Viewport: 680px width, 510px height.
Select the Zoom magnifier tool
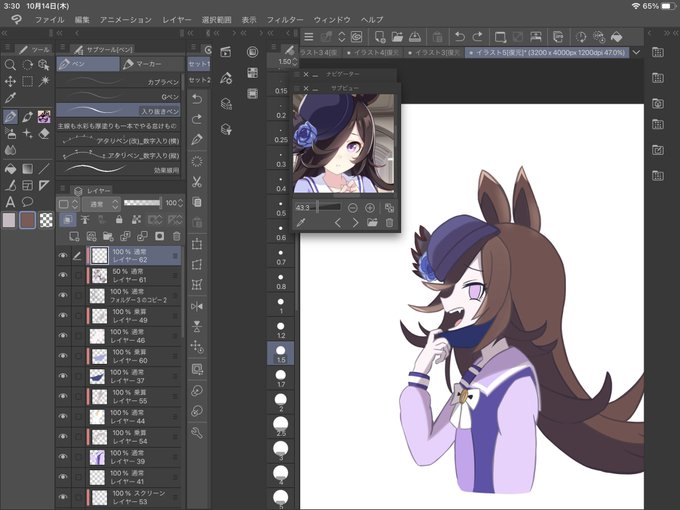[10, 65]
